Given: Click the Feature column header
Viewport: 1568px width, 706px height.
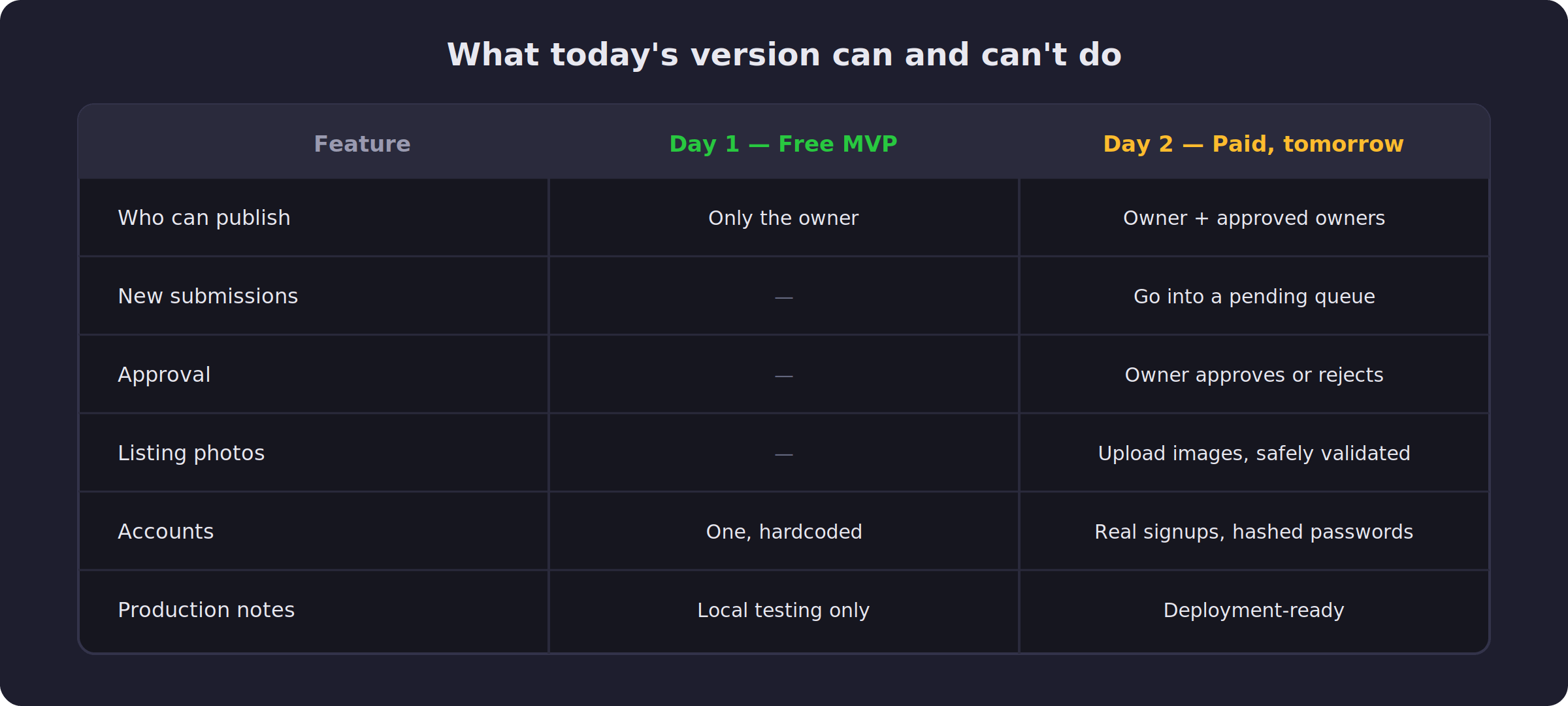Looking at the screenshot, I should 362,144.
